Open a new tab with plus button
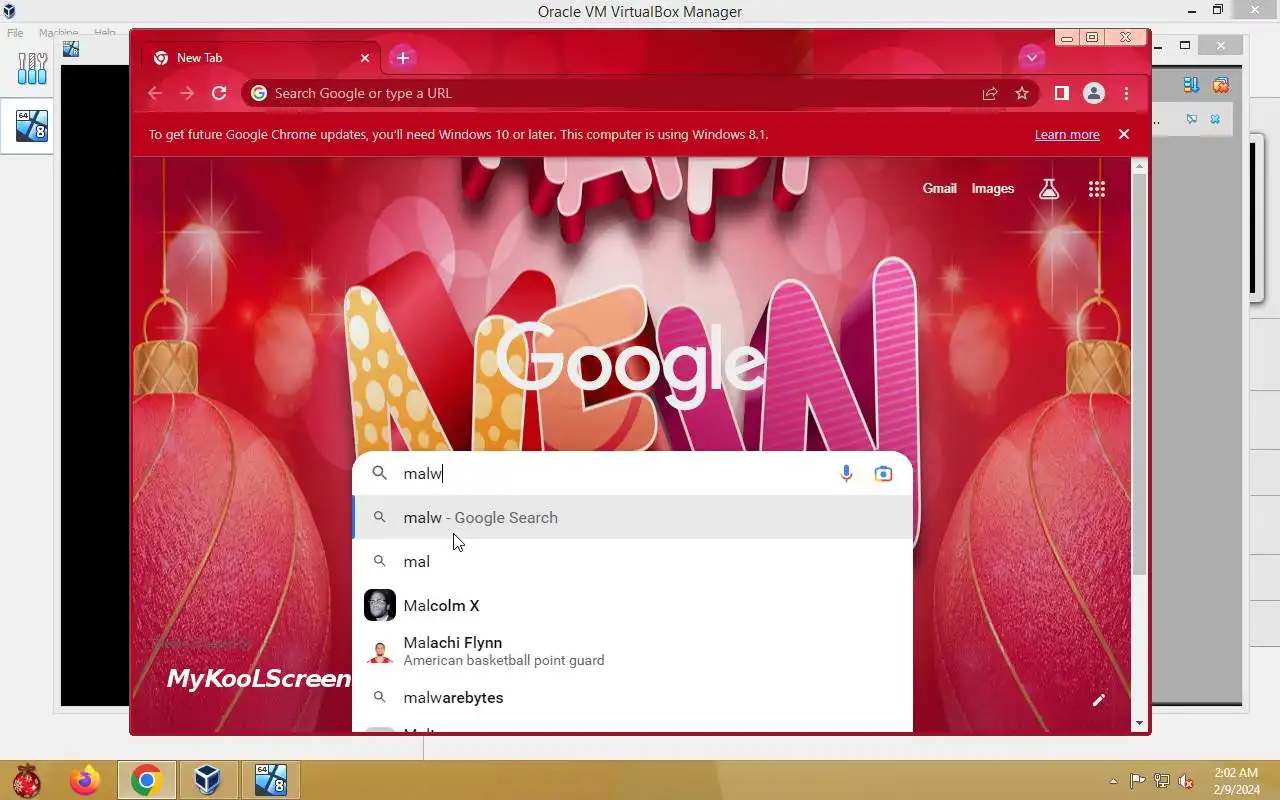 pos(403,58)
